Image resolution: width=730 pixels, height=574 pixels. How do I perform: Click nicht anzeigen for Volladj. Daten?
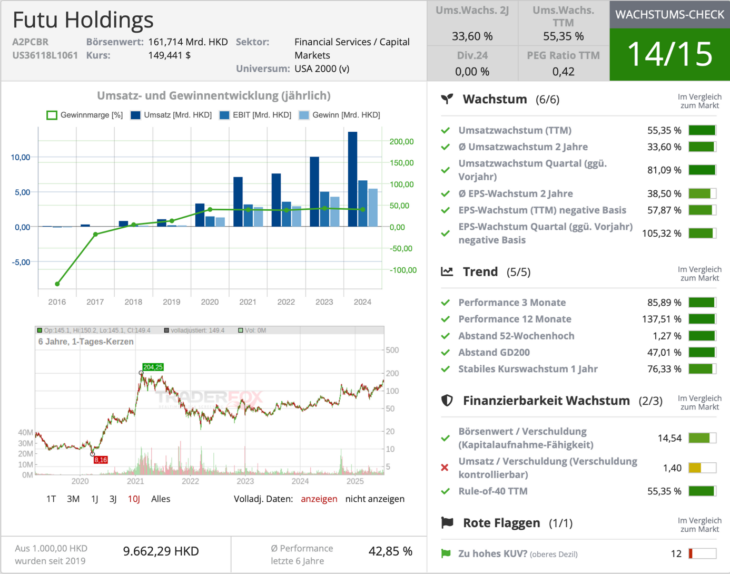pyautogui.click(x=375, y=499)
